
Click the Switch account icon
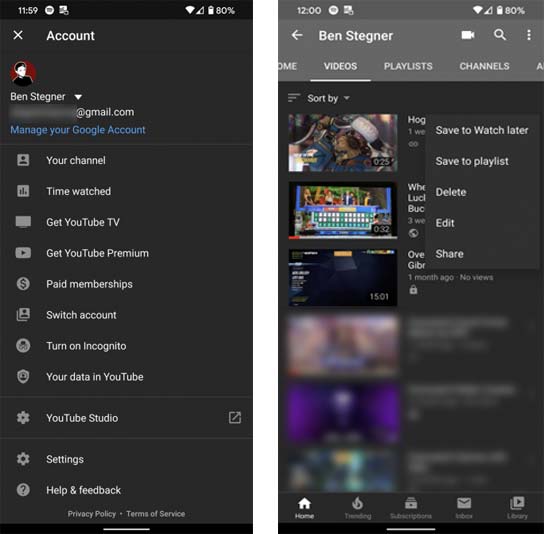pos(23,314)
